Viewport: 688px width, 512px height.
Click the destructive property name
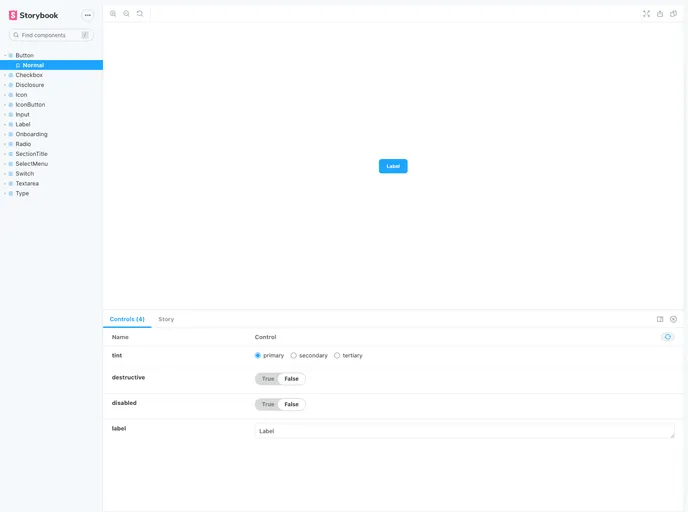click(128, 377)
